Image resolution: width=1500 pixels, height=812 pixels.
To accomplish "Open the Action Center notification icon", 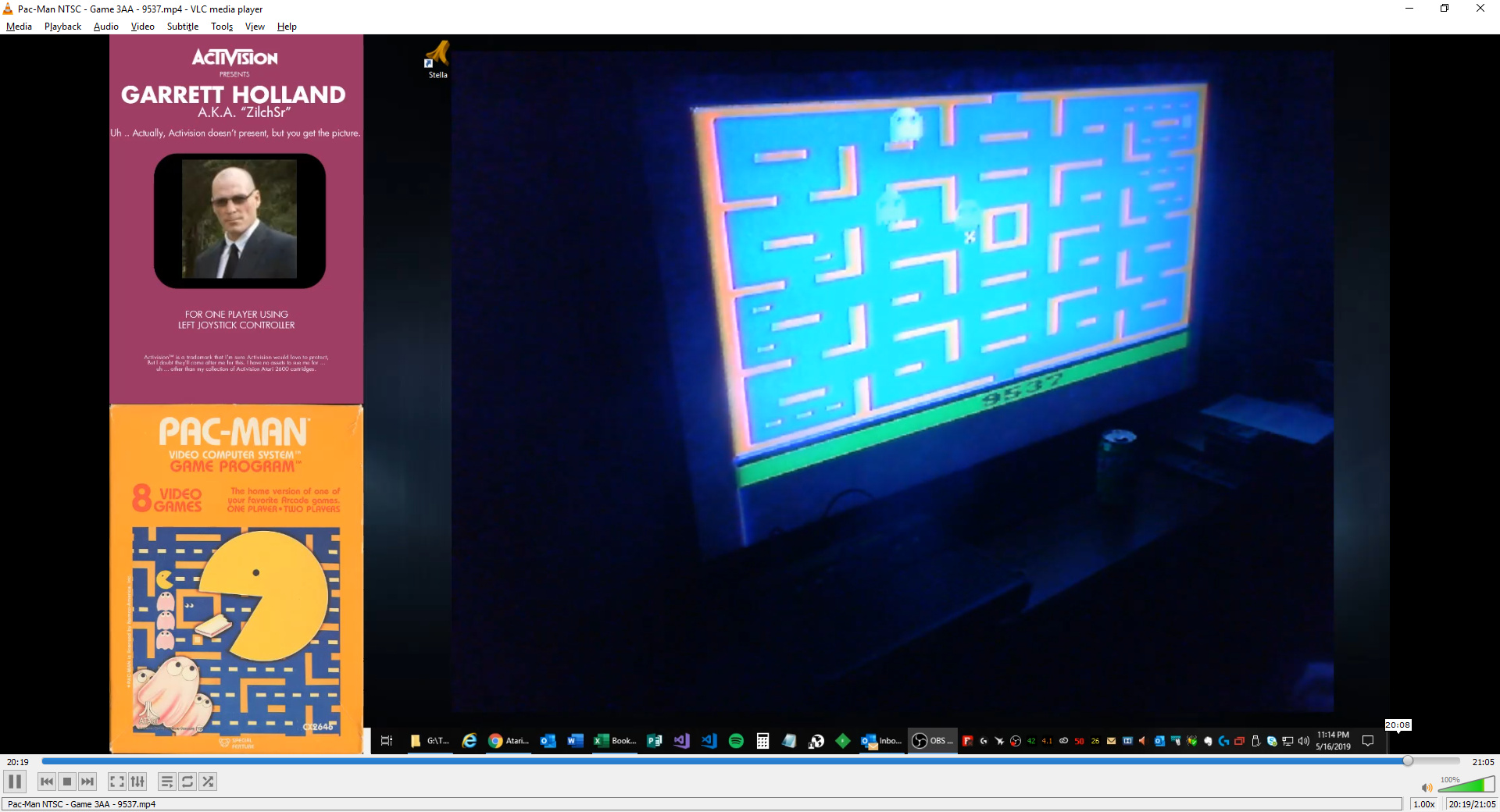I will pos(1368,741).
